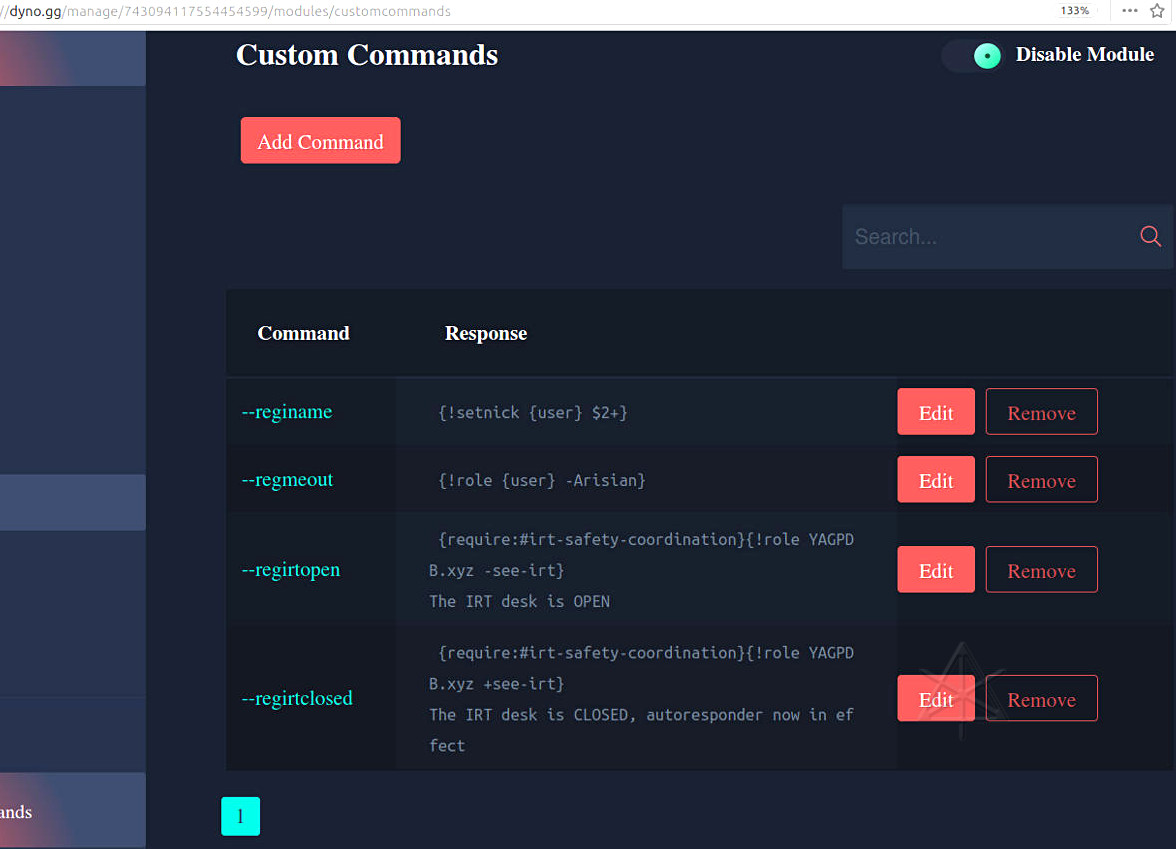Open the --regmeout command
The height and width of the screenshot is (849, 1176).
[x=288, y=480]
